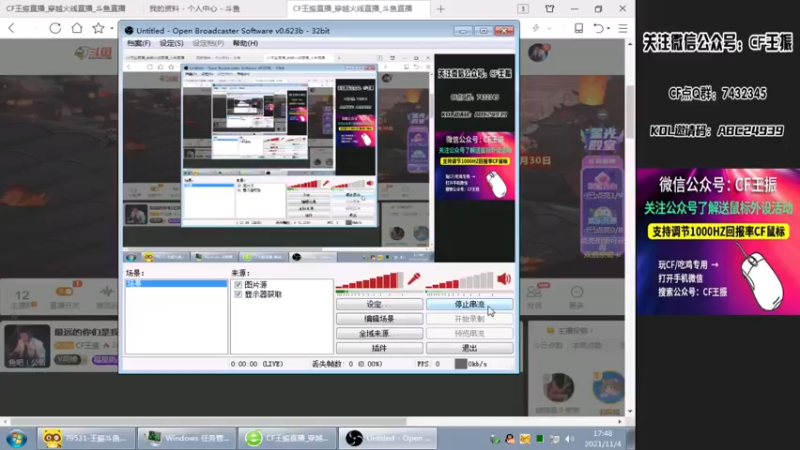Click the tab counter box in title bar

(523, 9)
